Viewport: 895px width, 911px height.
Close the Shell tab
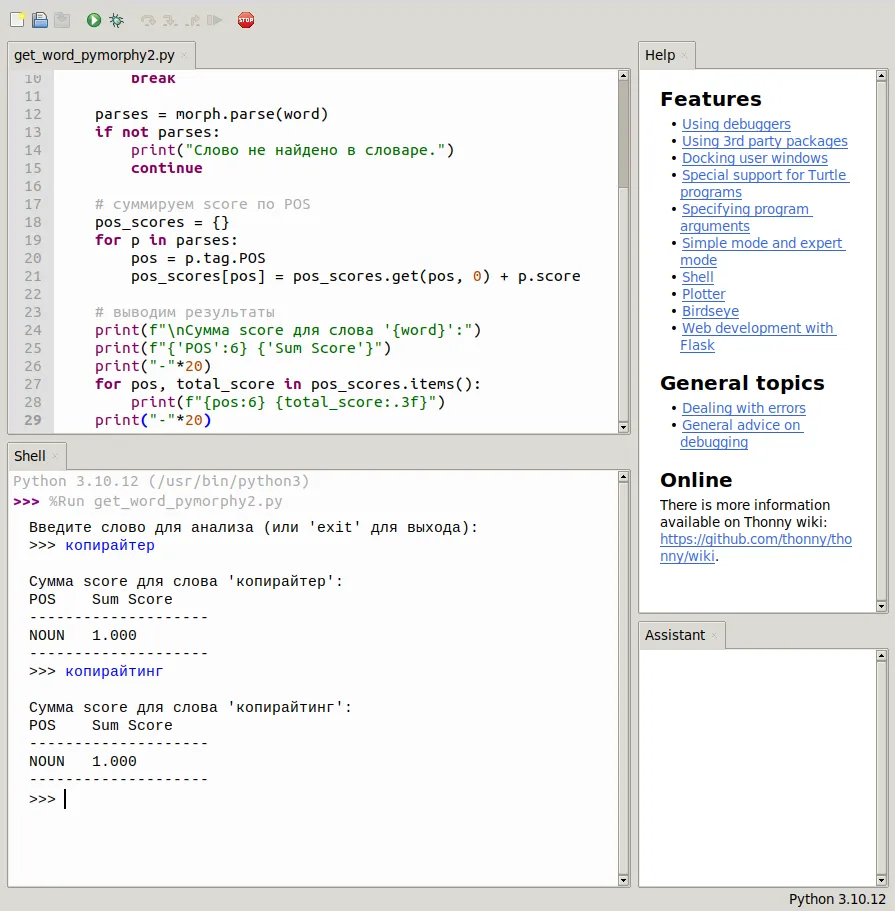pos(55,456)
